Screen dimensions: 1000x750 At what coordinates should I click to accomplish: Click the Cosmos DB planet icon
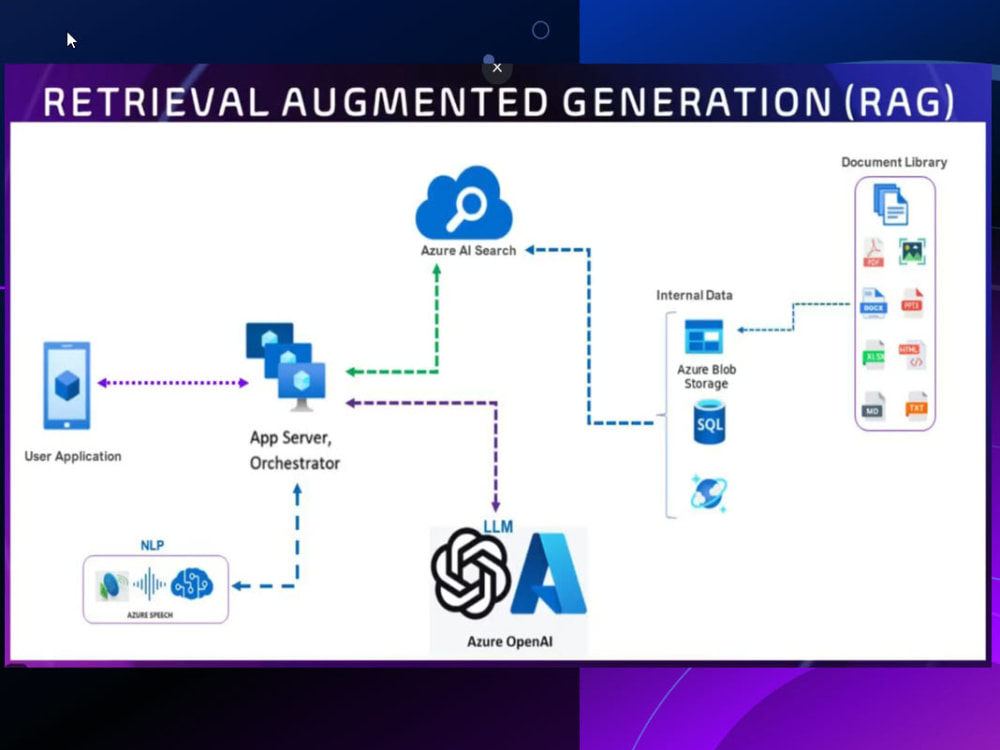click(709, 493)
